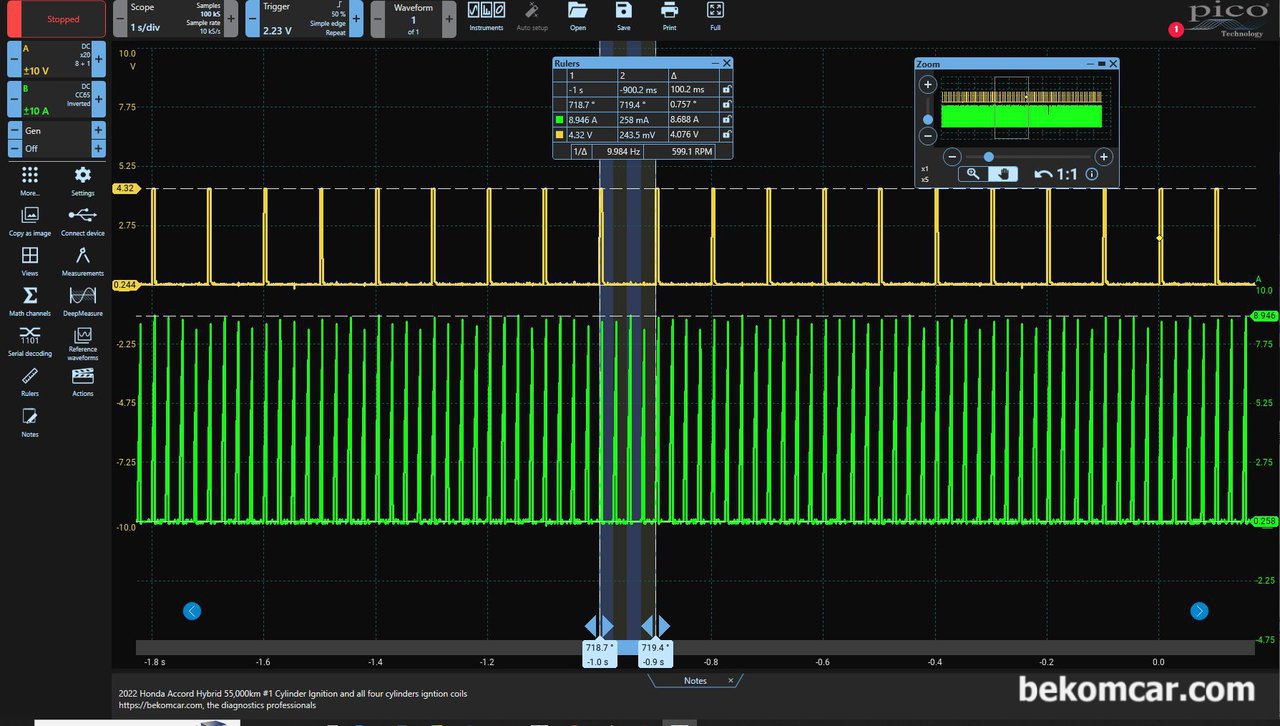The image size is (1280, 726).
Task: Pan the graph right with blue arrow
Action: 1199,611
